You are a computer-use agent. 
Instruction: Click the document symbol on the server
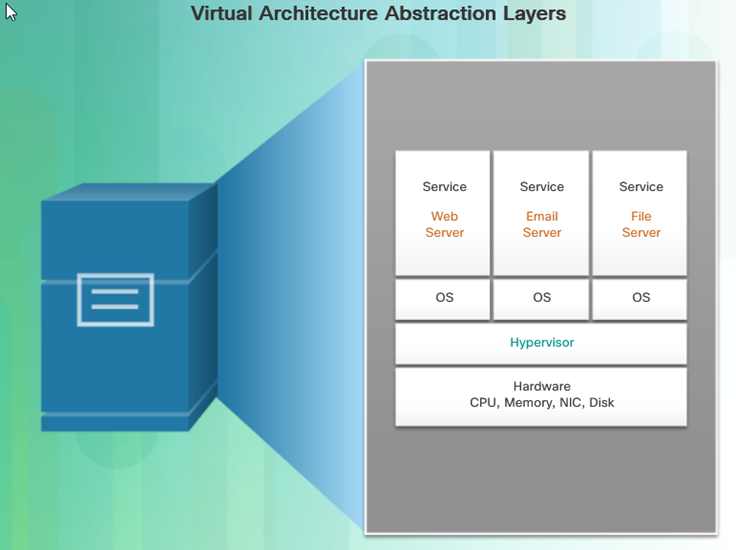[x=115, y=300]
